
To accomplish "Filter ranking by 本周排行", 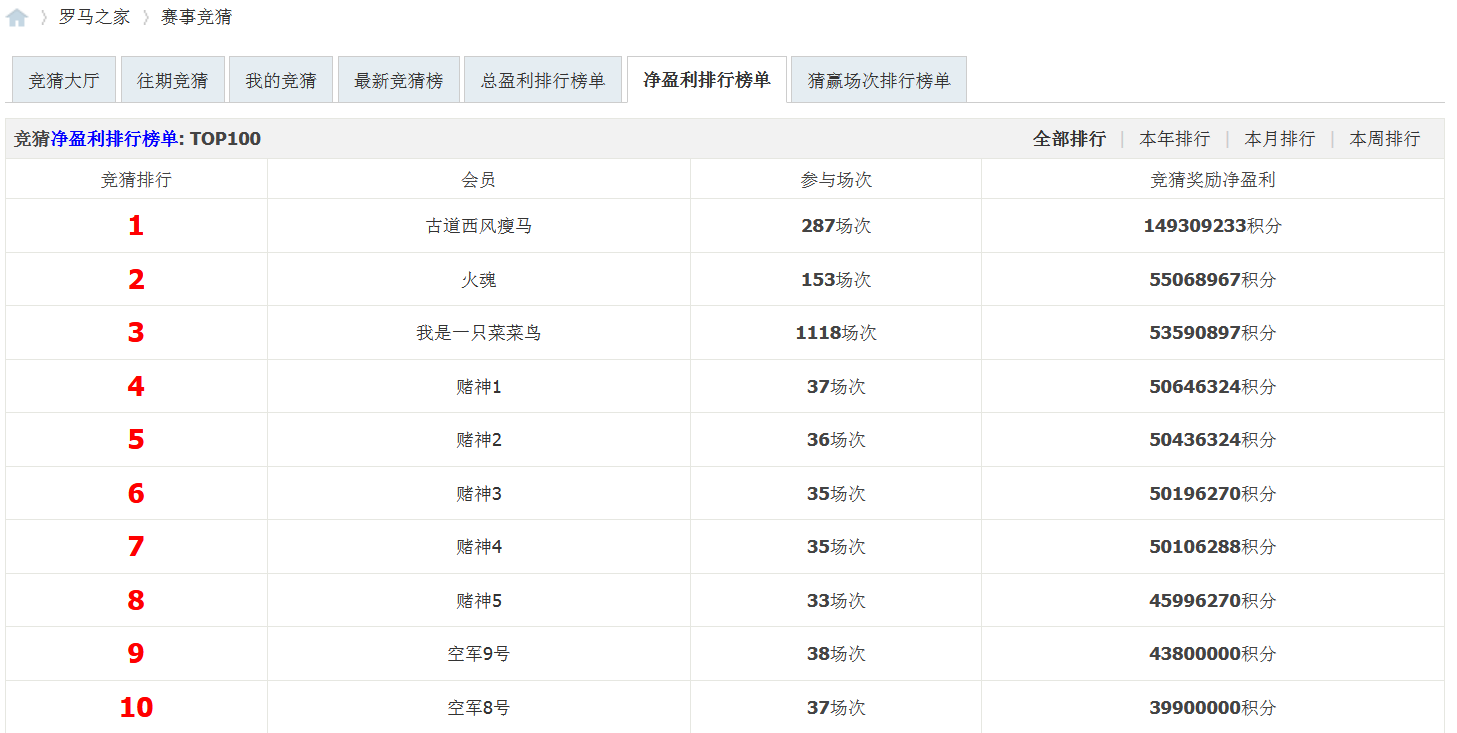I will pyautogui.click(x=1384, y=139).
